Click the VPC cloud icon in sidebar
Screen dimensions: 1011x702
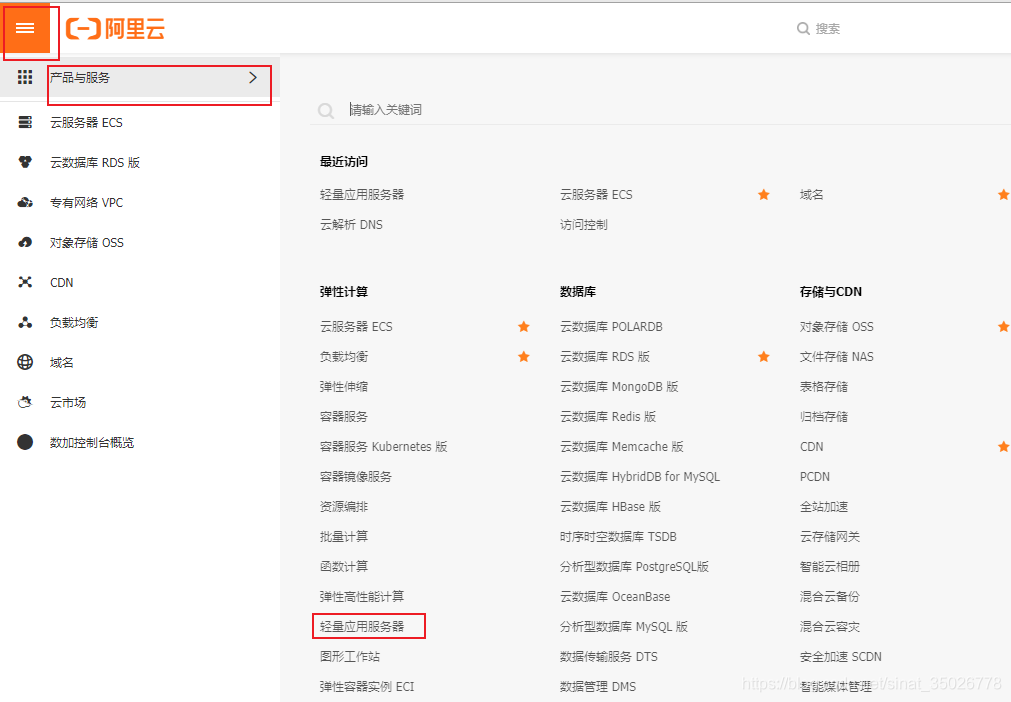25,202
